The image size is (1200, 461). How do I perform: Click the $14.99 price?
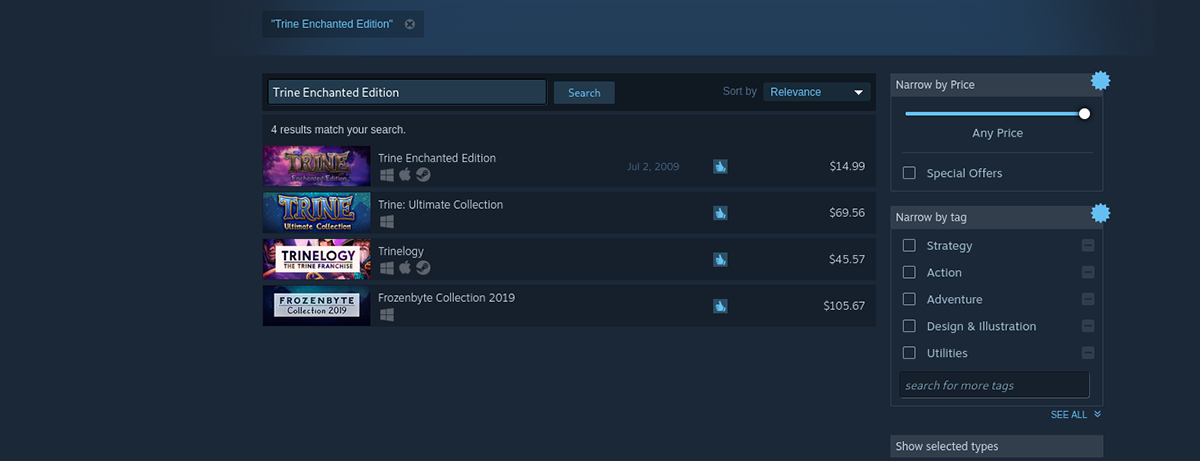[x=847, y=166]
